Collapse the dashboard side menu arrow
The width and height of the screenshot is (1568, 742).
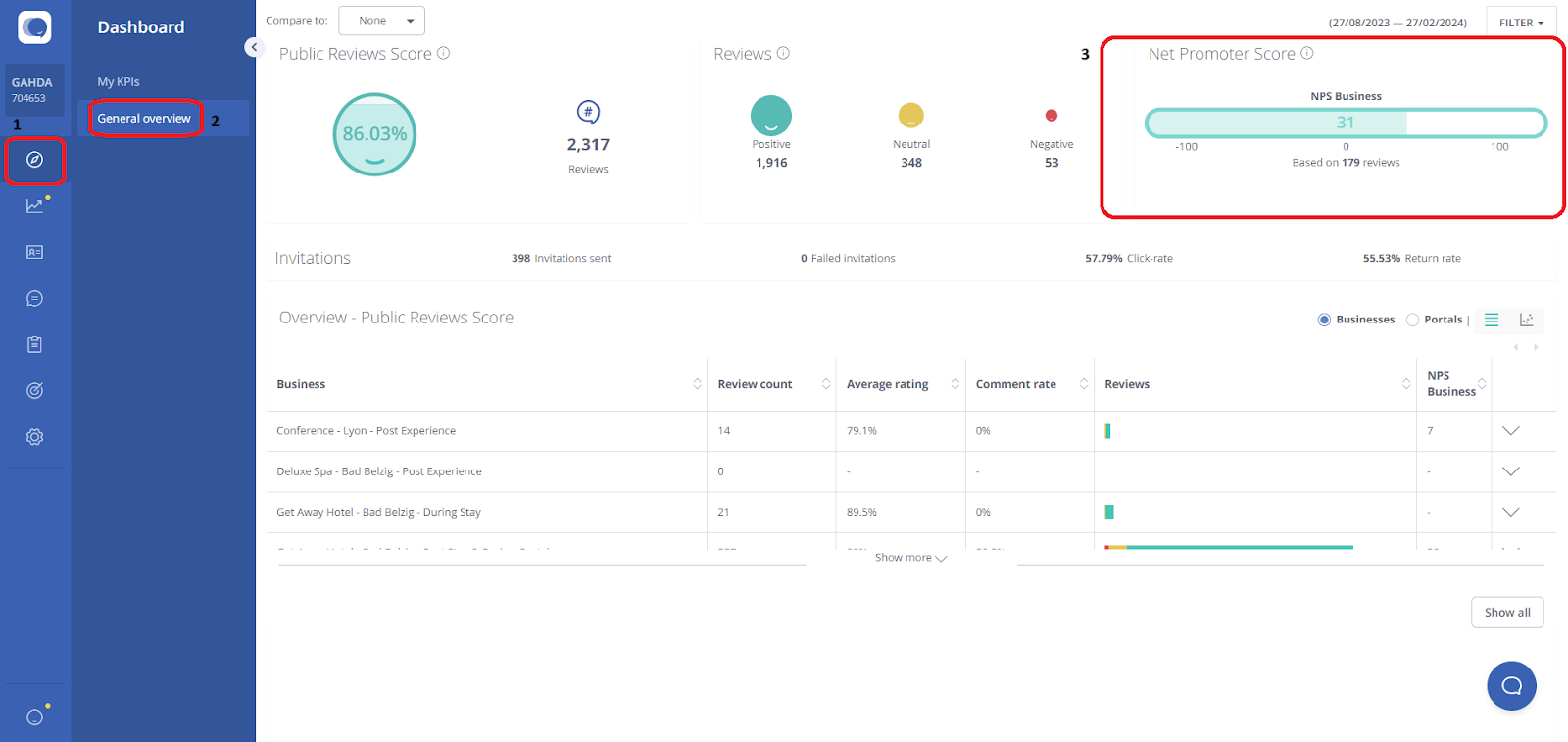(254, 47)
